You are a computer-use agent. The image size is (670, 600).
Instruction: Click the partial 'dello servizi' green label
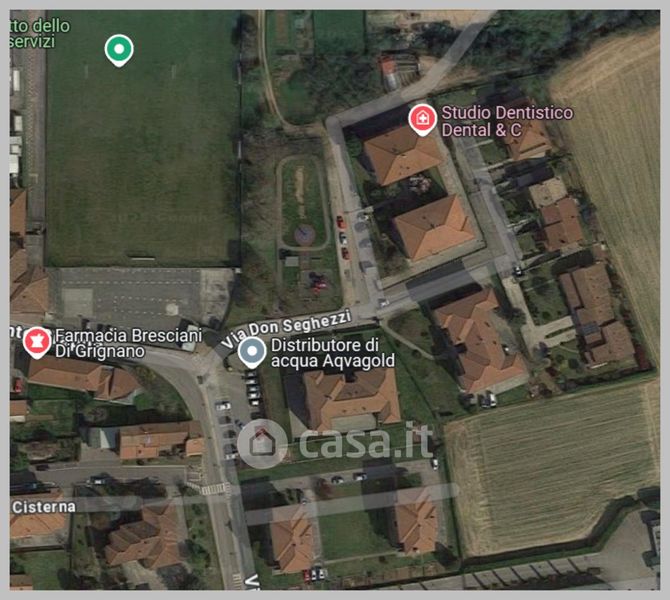click(x=39, y=34)
